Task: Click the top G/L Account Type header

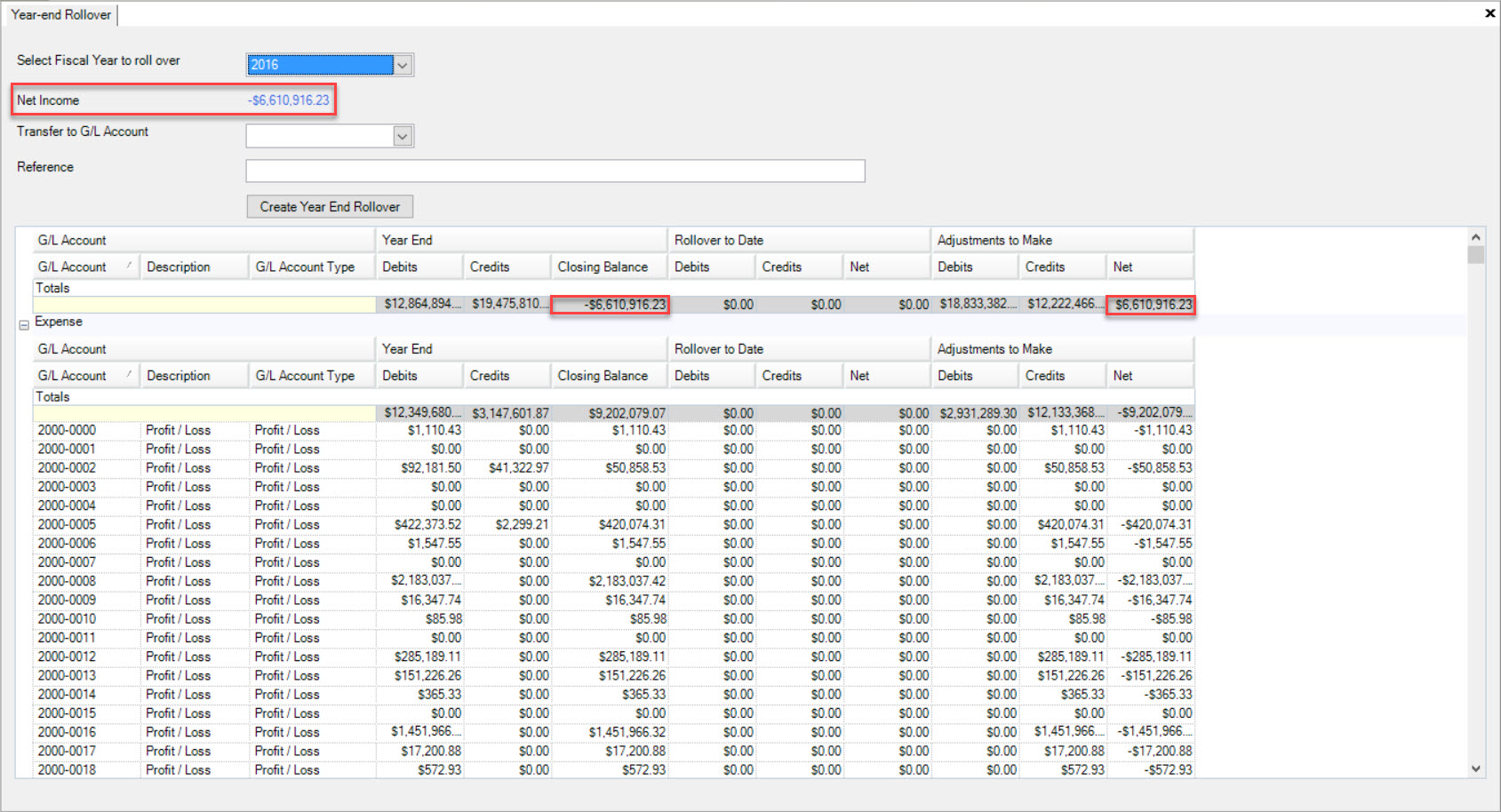Action: (312, 267)
